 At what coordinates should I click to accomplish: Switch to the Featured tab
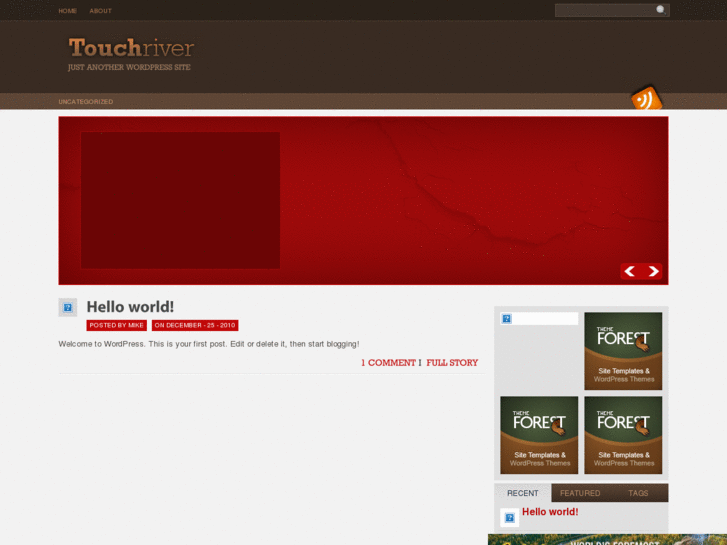tap(580, 493)
